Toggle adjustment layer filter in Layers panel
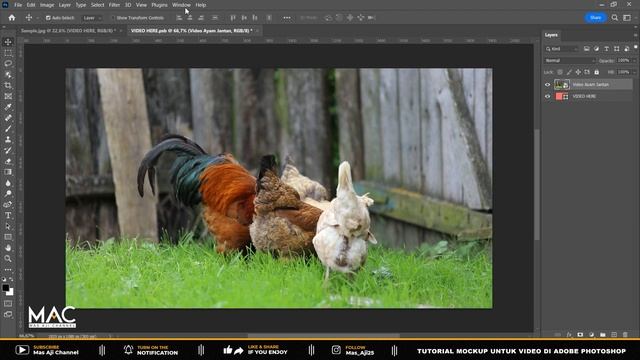This screenshot has width=640, height=360. tap(596, 49)
